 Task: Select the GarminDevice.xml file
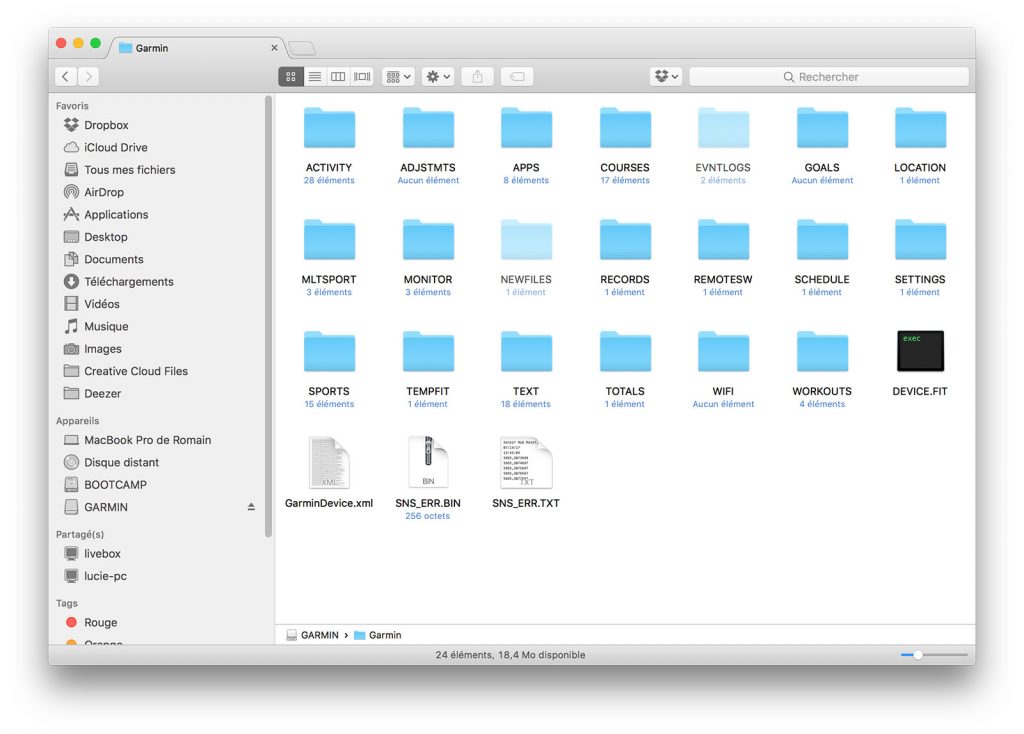(329, 464)
